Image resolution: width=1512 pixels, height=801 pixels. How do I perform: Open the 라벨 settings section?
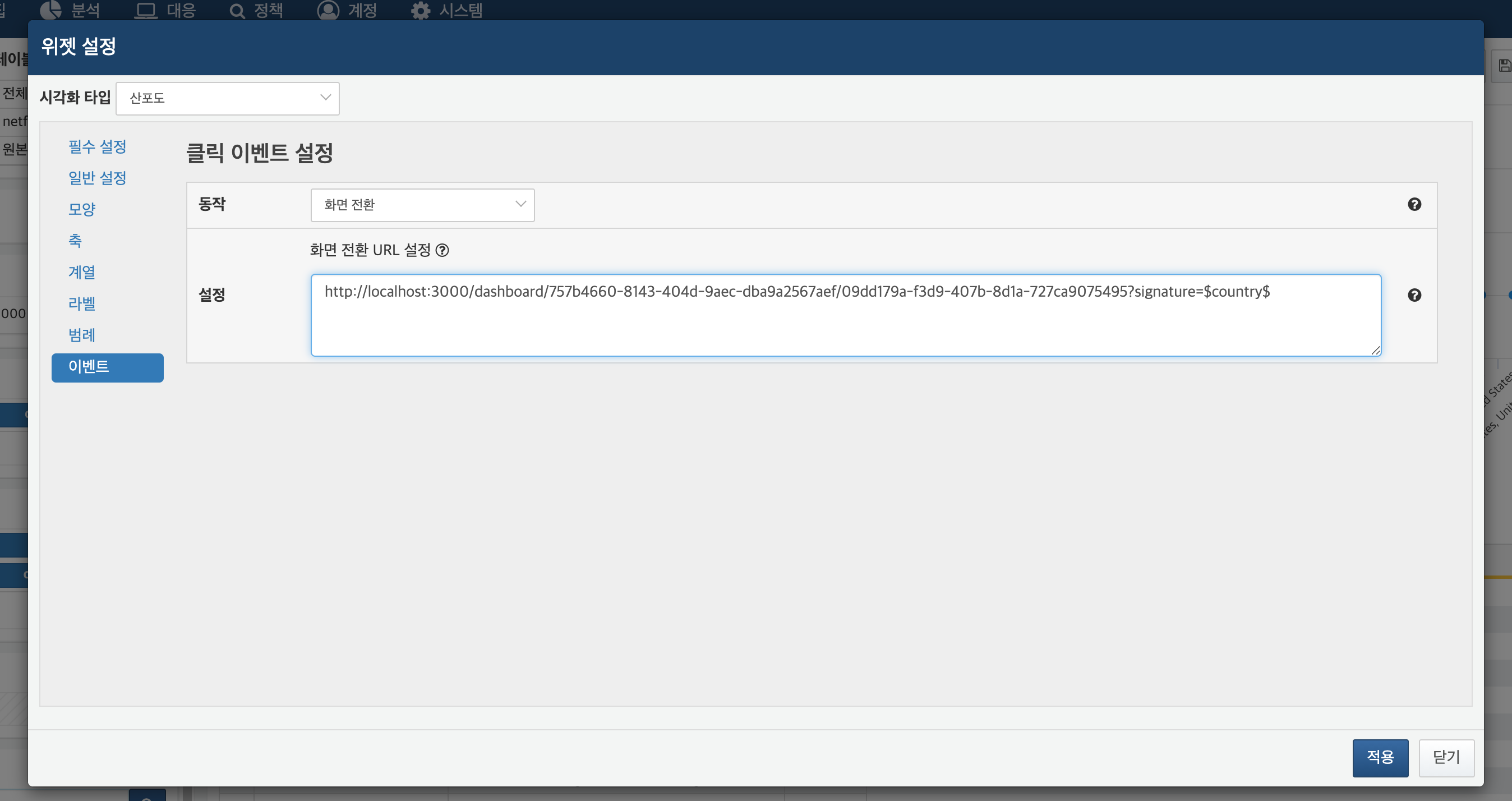click(x=81, y=303)
